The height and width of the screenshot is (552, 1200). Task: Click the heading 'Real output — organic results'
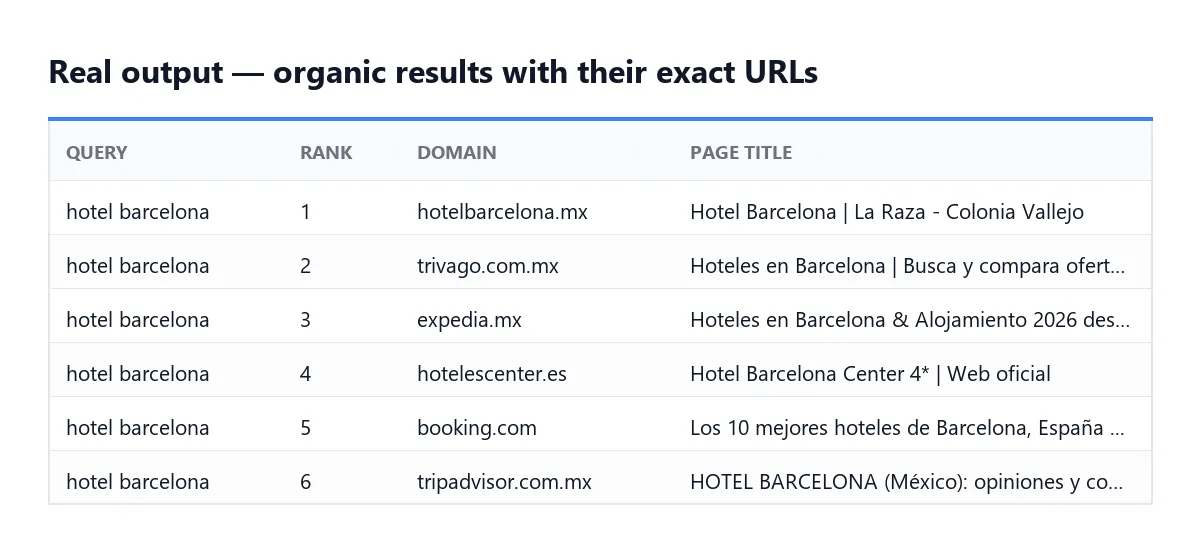pos(433,73)
